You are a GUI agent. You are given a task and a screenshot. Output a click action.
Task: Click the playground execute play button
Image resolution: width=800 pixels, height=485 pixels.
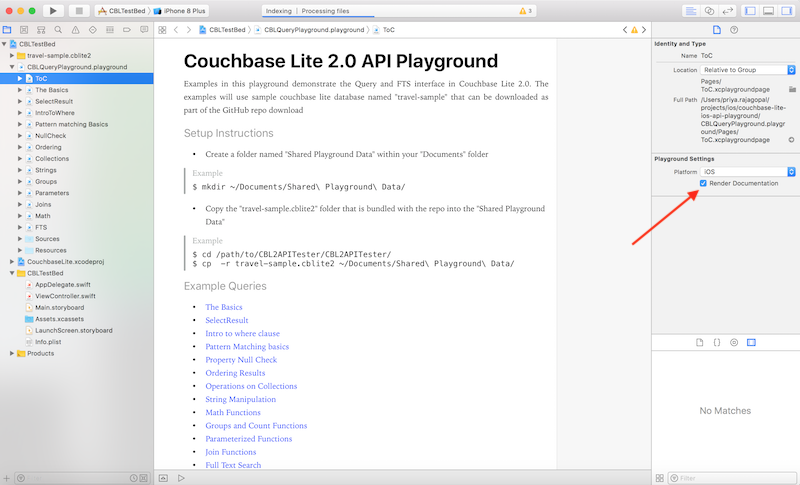[x=181, y=478]
